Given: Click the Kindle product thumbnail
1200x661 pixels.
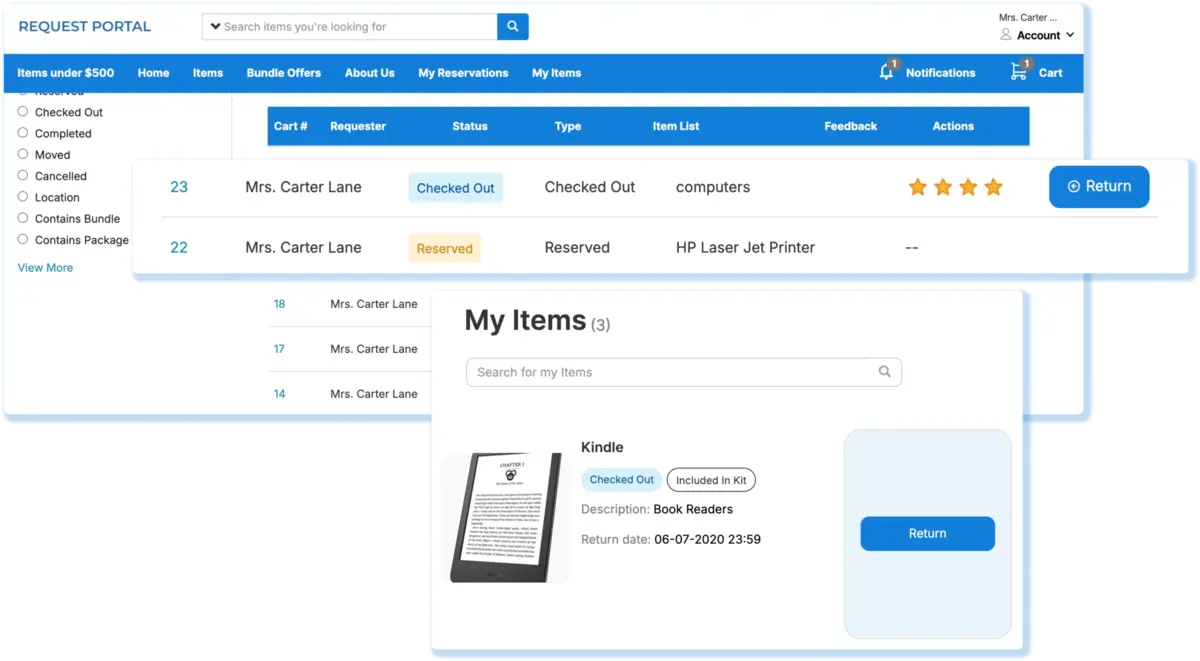Looking at the screenshot, I should pos(506,517).
